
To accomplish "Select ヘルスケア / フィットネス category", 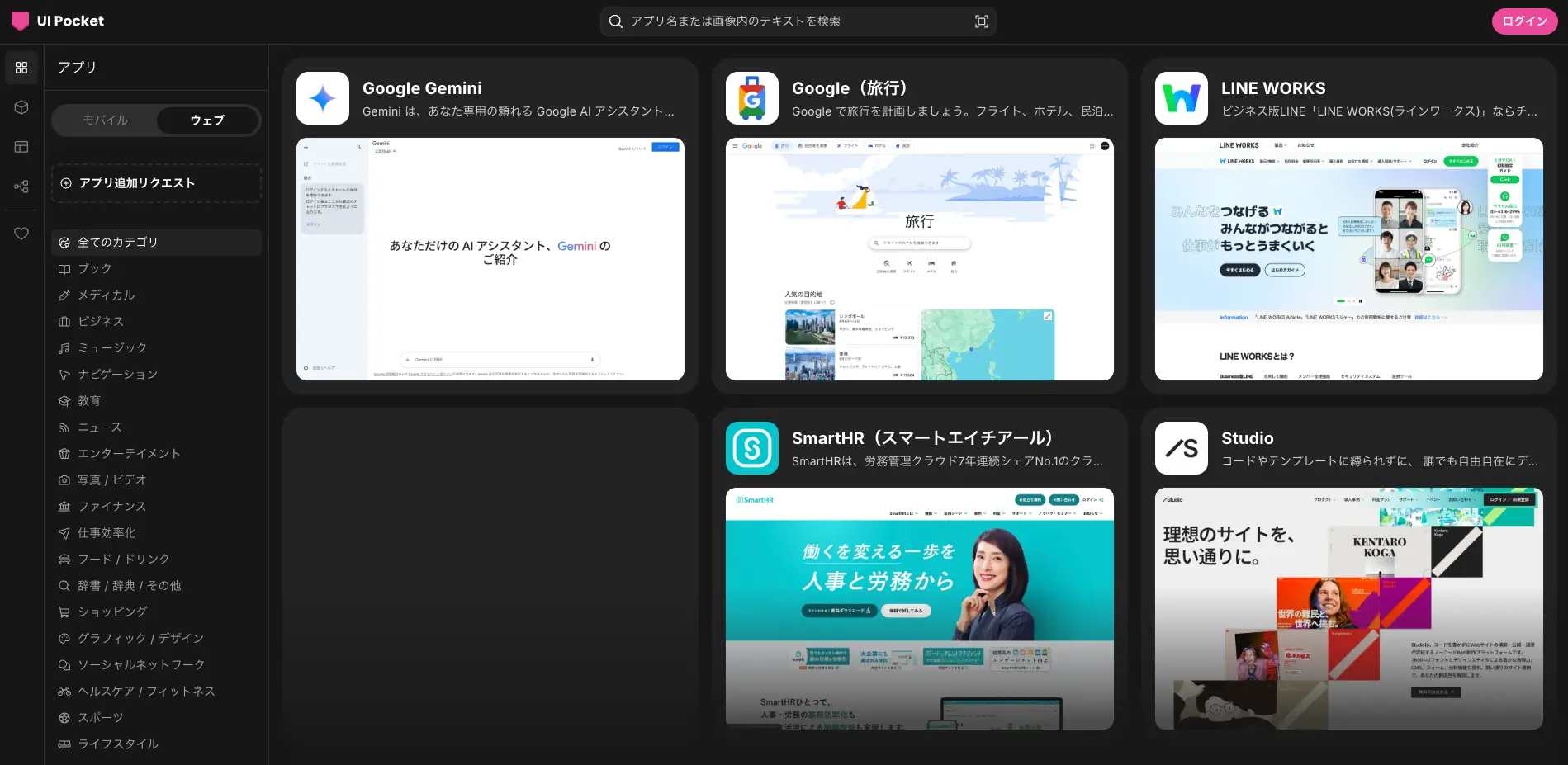I will 156,692.
